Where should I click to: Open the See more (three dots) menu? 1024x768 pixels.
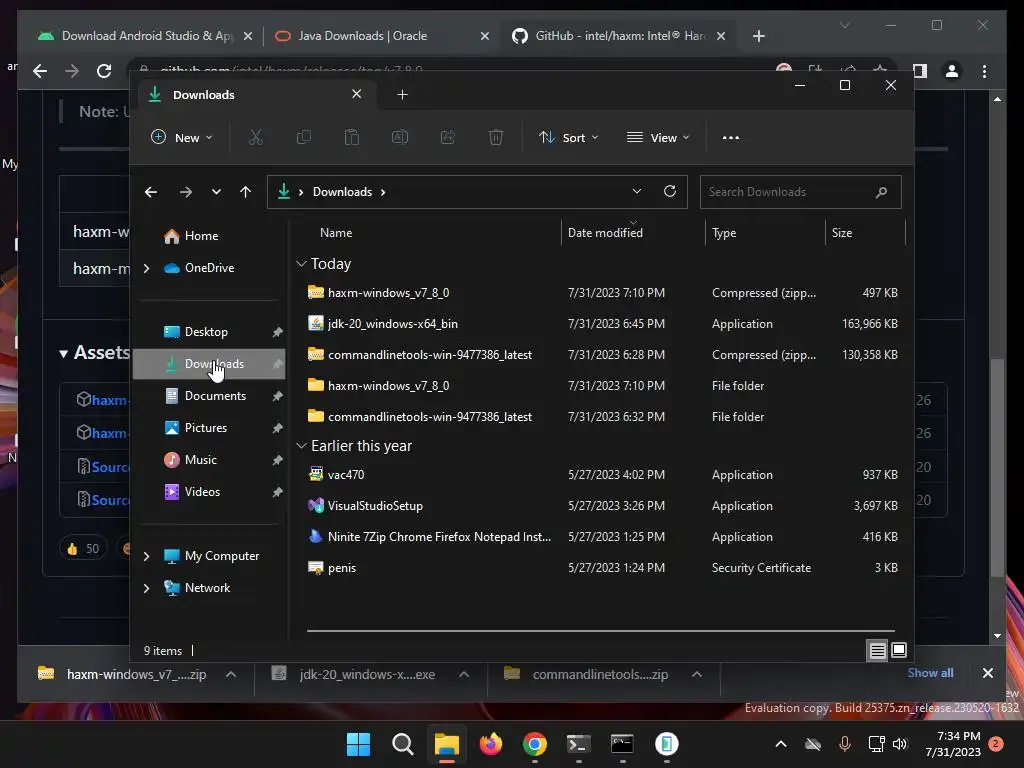(731, 138)
